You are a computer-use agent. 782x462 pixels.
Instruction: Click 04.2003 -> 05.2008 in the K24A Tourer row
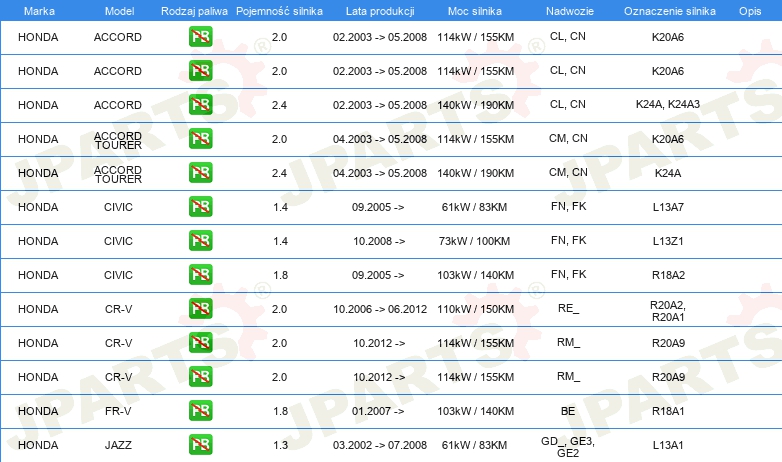tap(380, 173)
